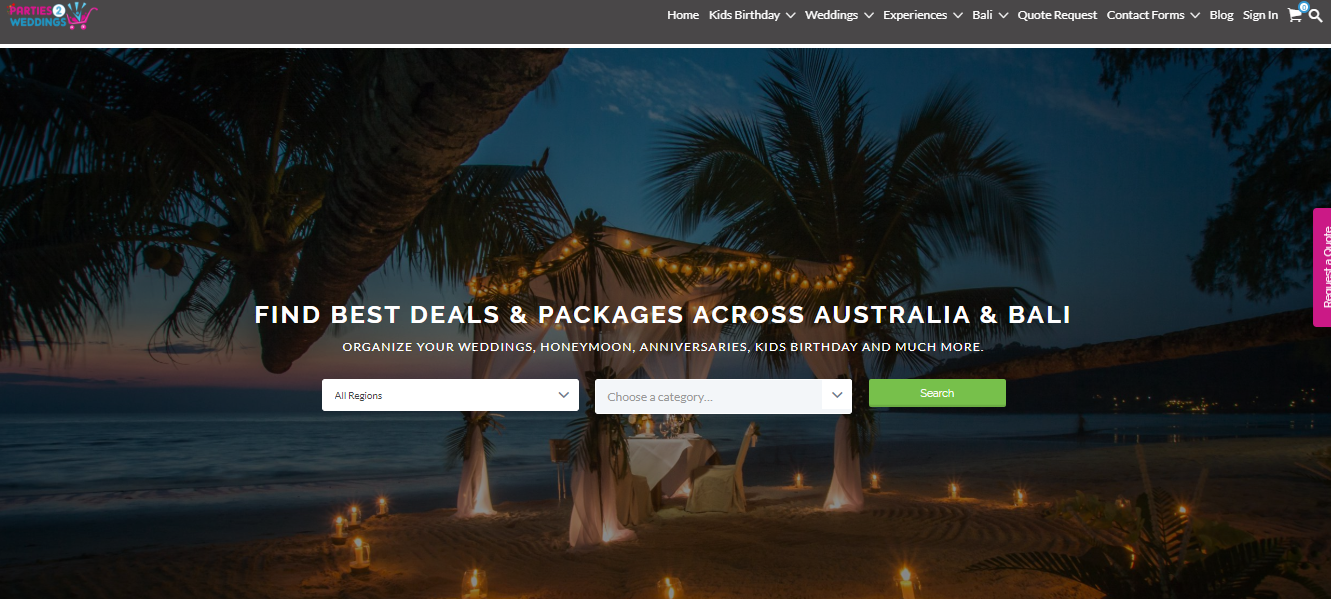Click the Sign In link
1331x599 pixels.
[1260, 15]
